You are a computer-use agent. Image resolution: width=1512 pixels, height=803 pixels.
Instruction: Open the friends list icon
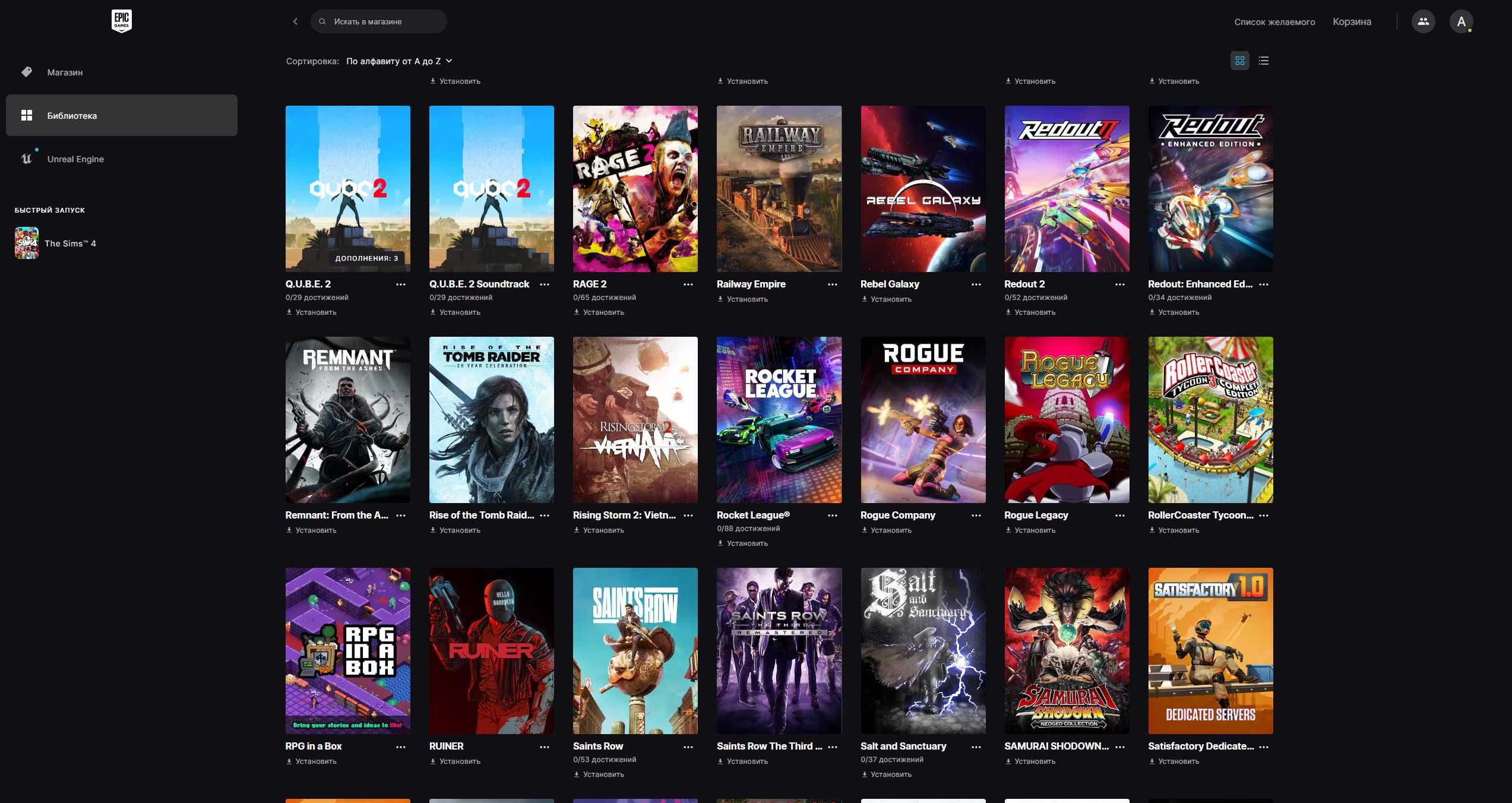[x=1423, y=21]
